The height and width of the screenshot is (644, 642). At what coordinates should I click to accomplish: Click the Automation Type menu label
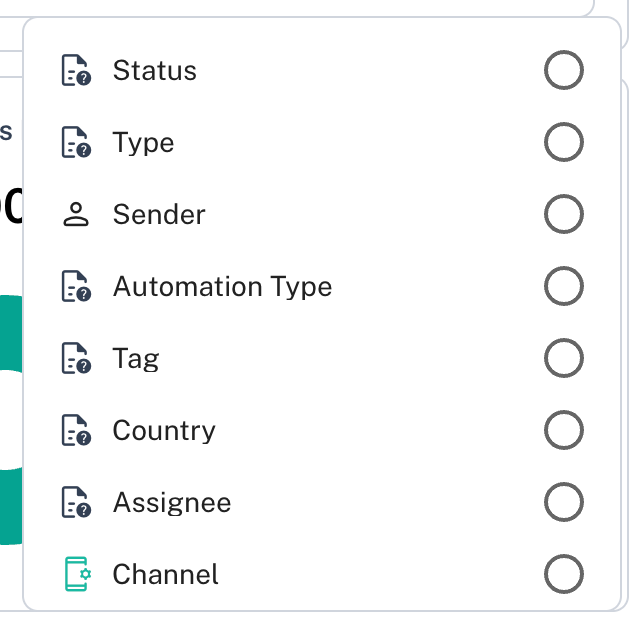click(222, 287)
